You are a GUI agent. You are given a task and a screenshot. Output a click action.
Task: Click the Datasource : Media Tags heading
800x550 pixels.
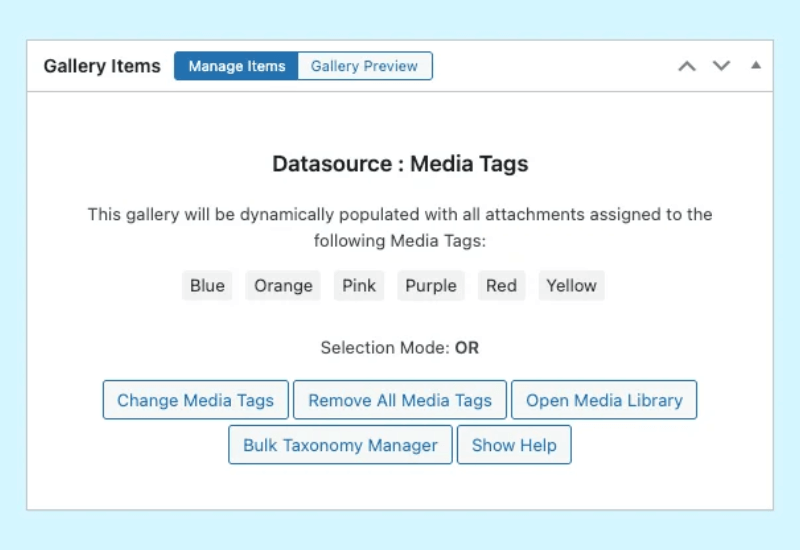point(400,164)
